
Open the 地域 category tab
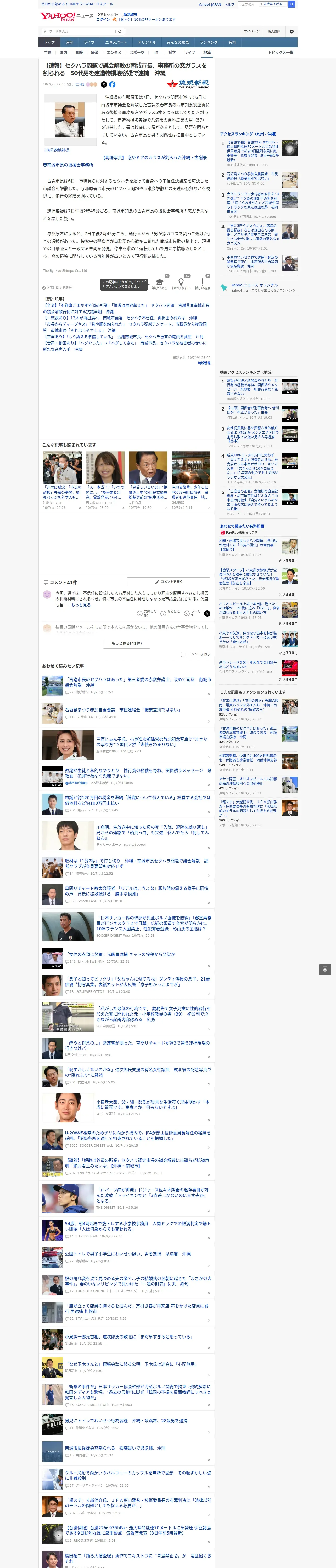click(207, 52)
